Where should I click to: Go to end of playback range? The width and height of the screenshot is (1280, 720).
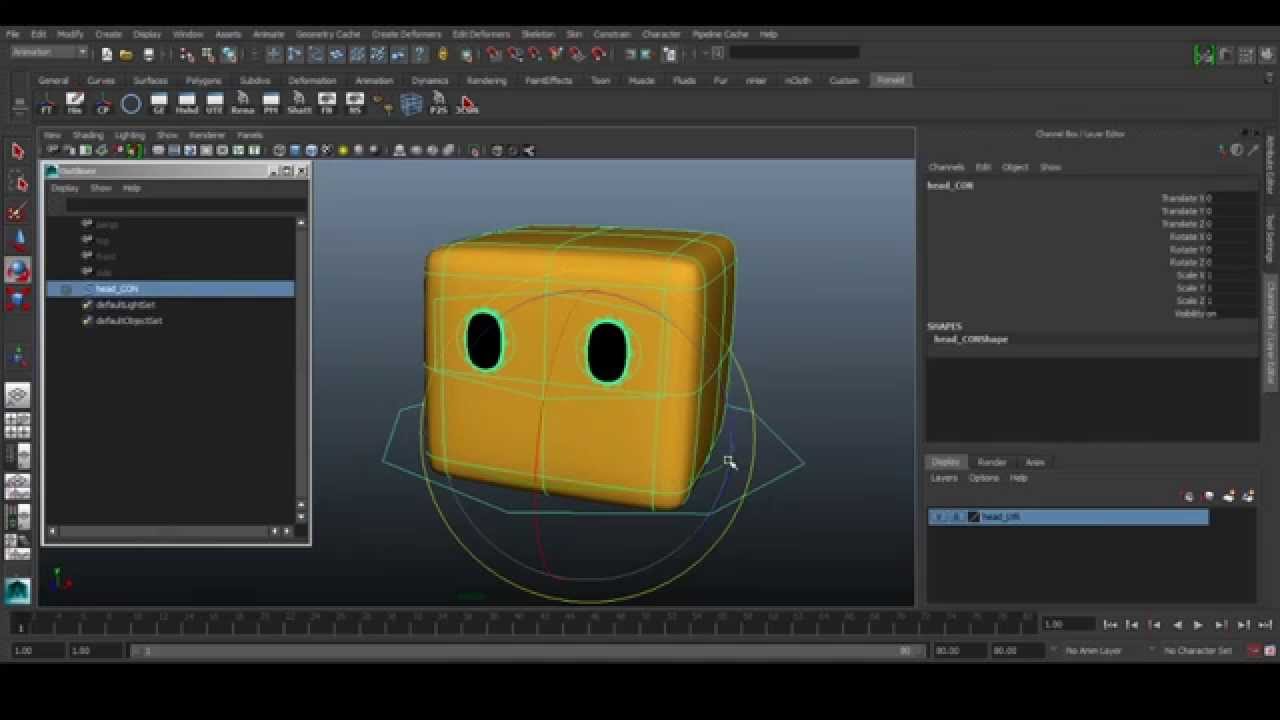tap(1265, 625)
